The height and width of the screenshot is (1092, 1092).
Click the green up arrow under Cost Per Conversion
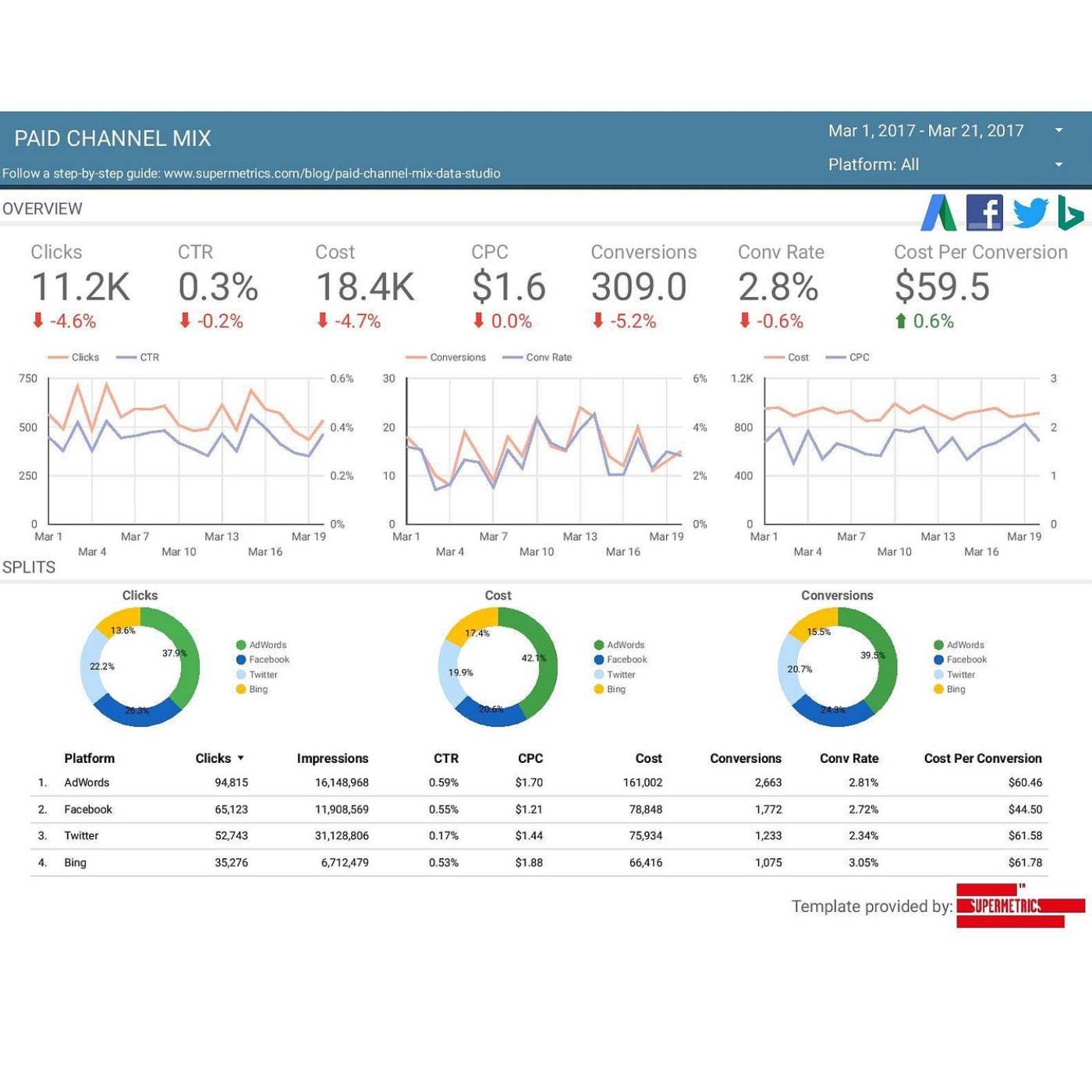tap(901, 321)
